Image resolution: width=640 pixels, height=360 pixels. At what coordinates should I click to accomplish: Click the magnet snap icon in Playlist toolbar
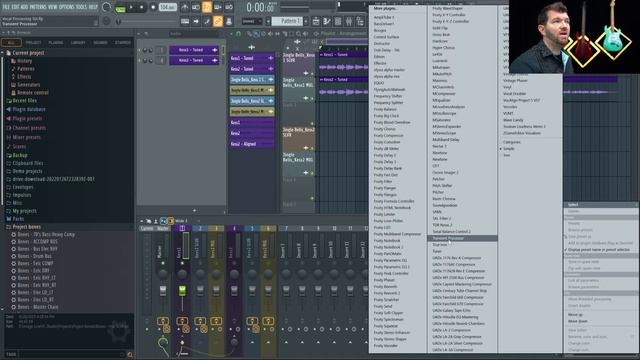pyautogui.click(x=238, y=34)
